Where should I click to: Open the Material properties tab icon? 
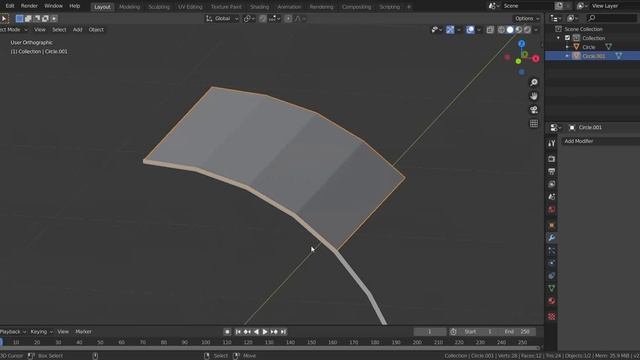pyautogui.click(x=551, y=301)
